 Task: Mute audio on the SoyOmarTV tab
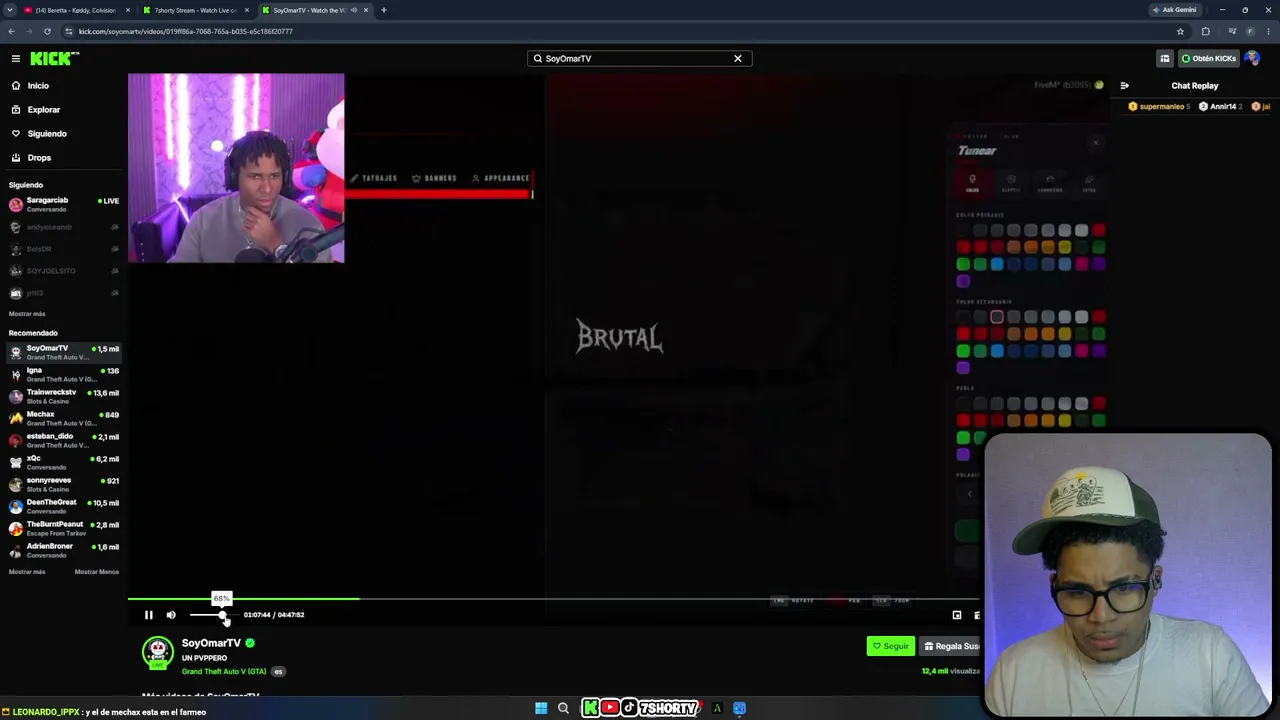point(354,10)
